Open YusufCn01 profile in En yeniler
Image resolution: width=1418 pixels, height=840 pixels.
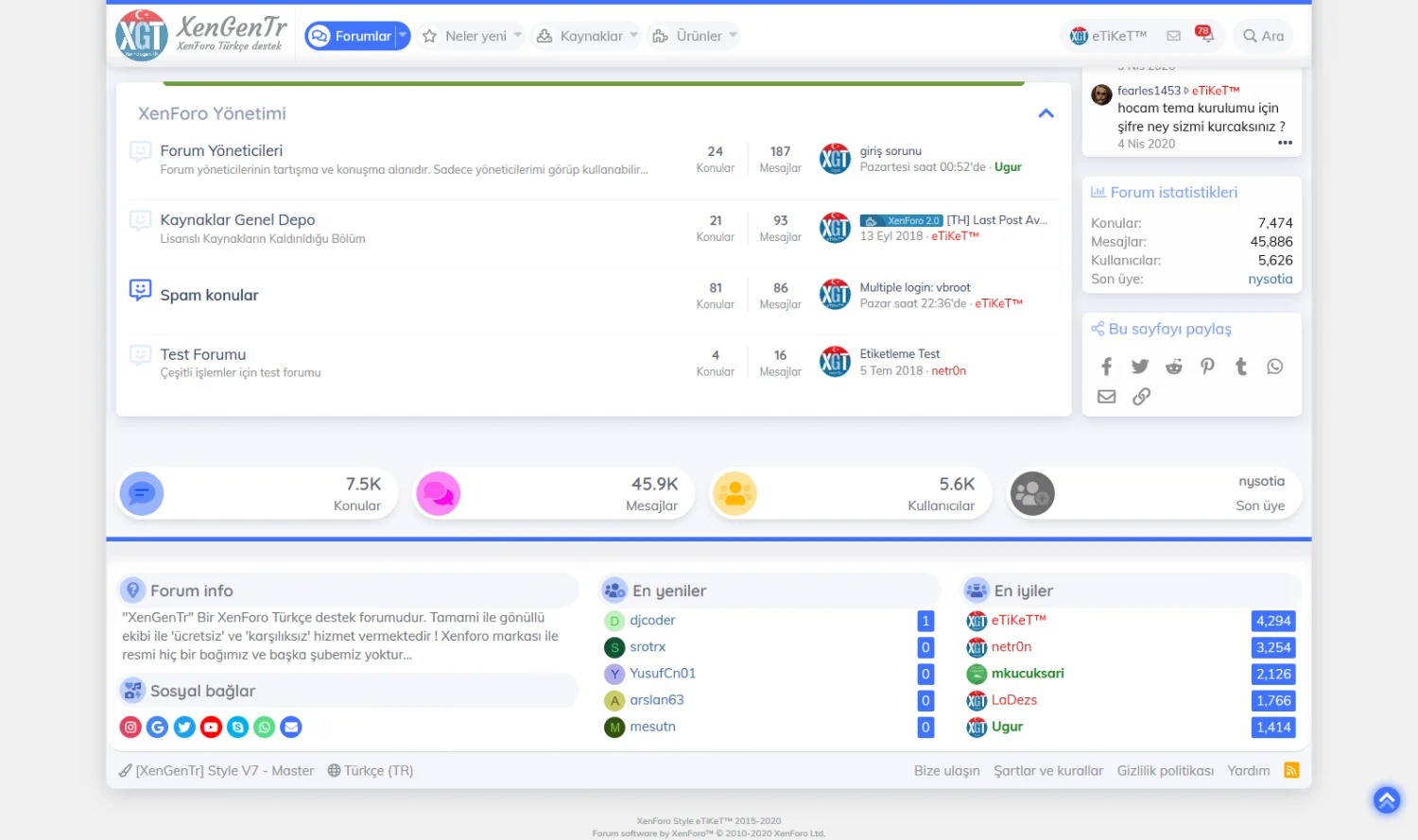pyautogui.click(x=663, y=674)
